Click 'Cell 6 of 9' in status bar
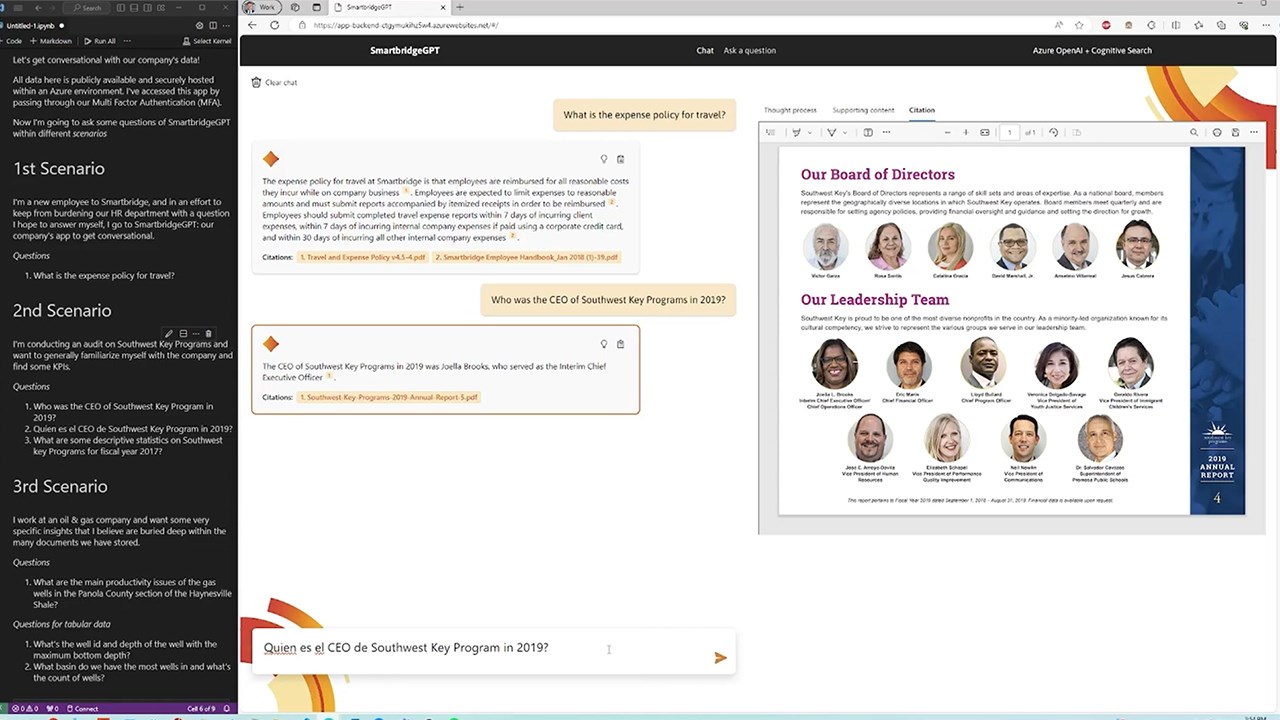 [202, 708]
